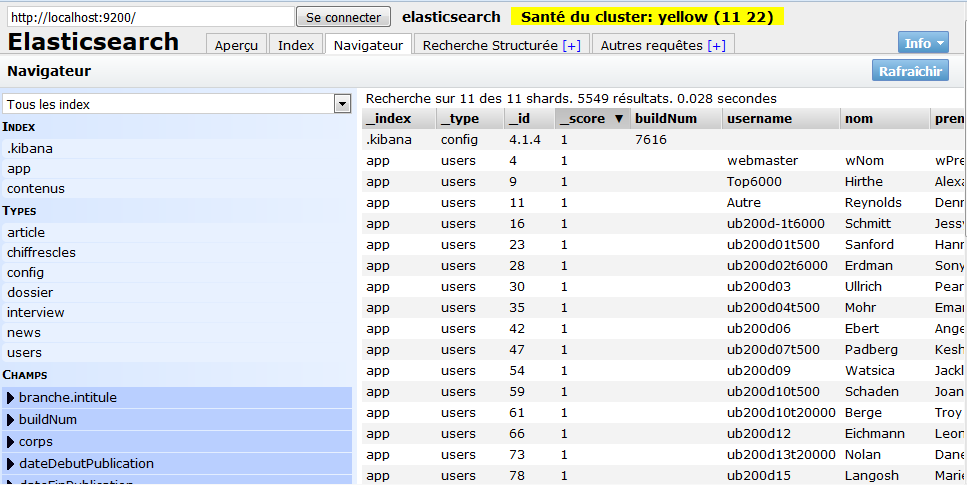Expand the branche.intitule field triangle
Viewport: 967px width, 485px height.
[11, 398]
